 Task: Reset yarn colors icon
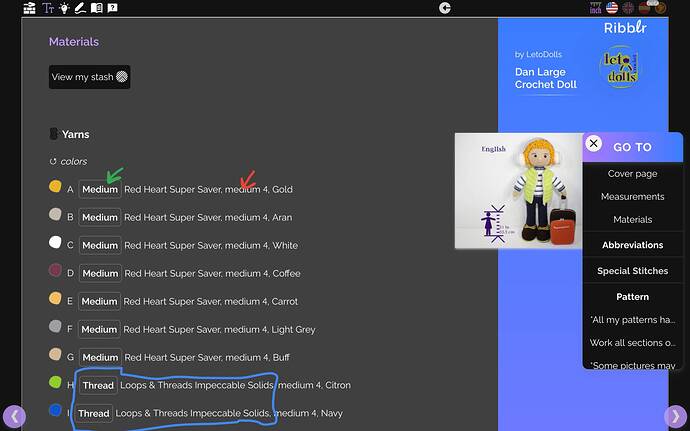click(x=53, y=162)
